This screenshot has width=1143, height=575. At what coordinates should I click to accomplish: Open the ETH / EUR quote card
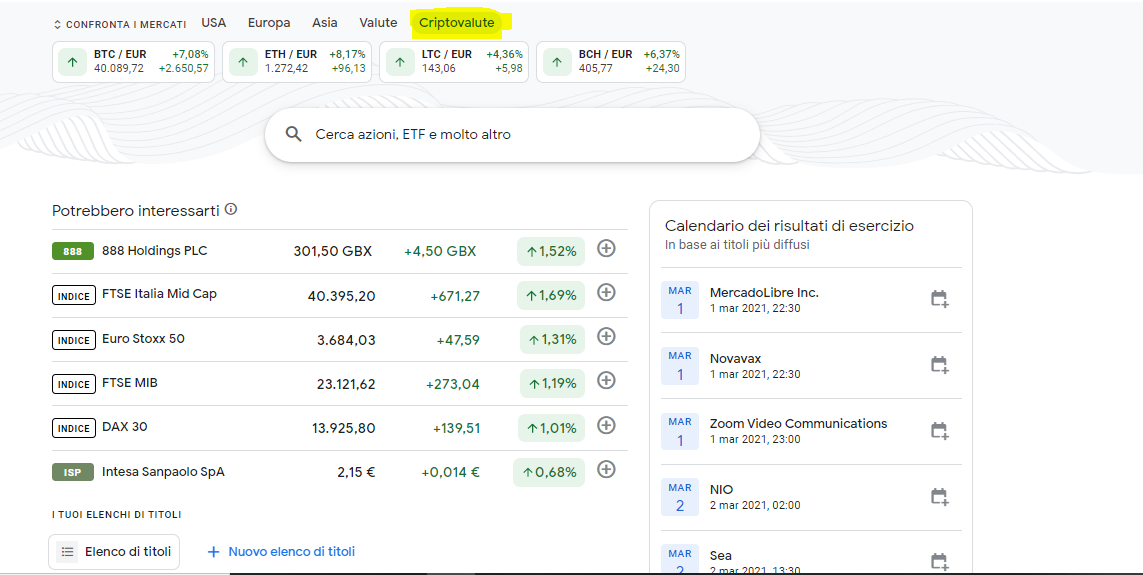click(297, 62)
